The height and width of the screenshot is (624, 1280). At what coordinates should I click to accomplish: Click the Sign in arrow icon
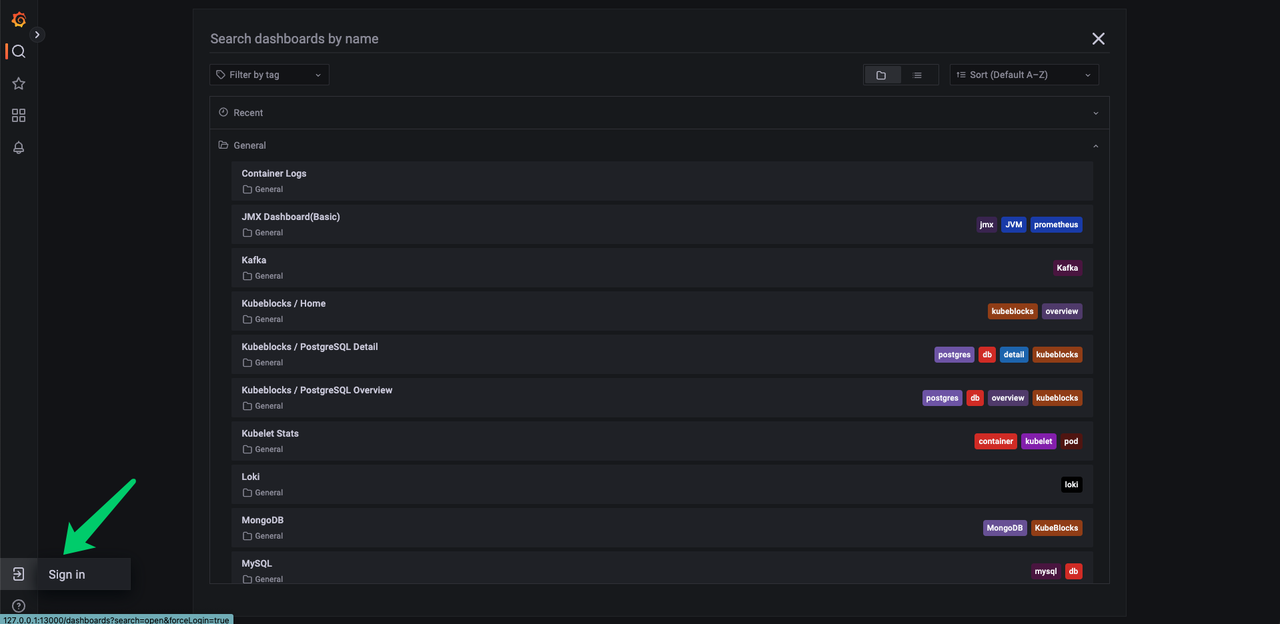point(18,574)
